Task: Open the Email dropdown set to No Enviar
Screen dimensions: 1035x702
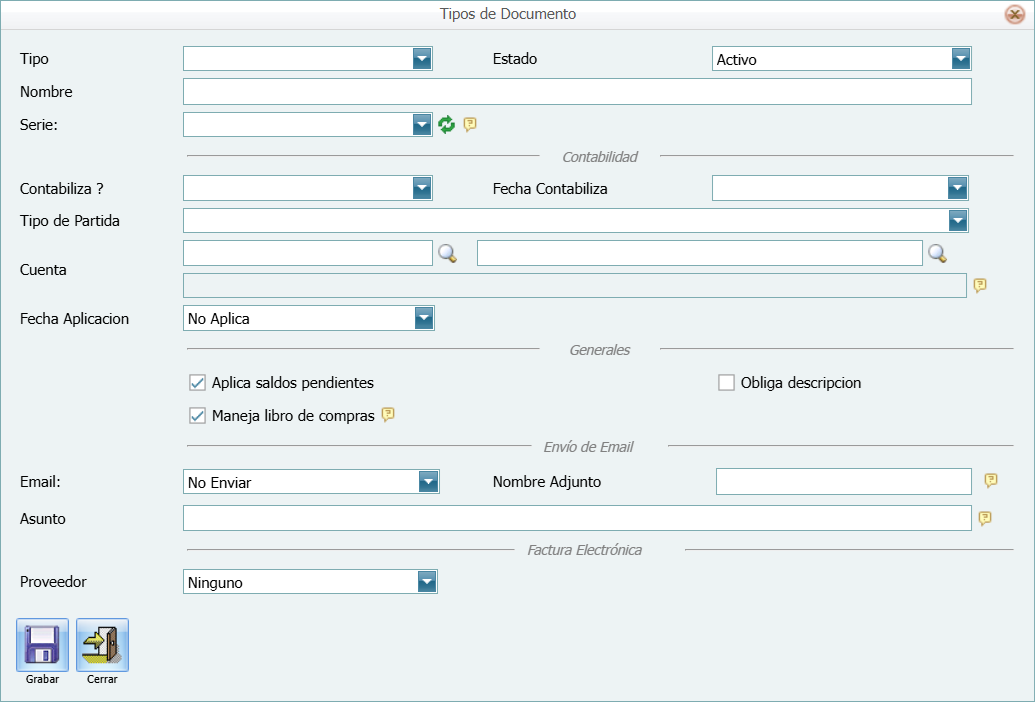Action: pyautogui.click(x=428, y=482)
